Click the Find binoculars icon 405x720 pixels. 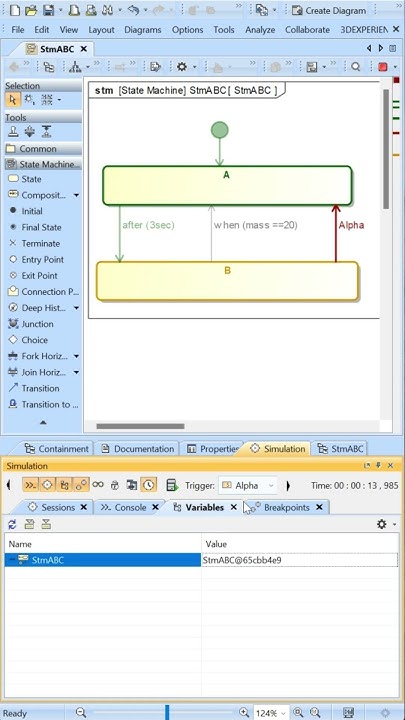pos(107,10)
